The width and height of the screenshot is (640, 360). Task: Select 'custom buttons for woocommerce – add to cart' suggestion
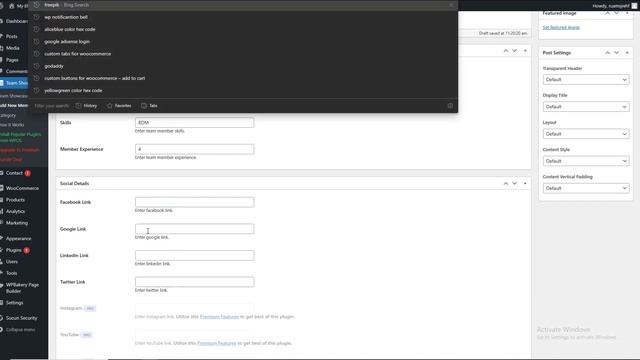[243, 78]
